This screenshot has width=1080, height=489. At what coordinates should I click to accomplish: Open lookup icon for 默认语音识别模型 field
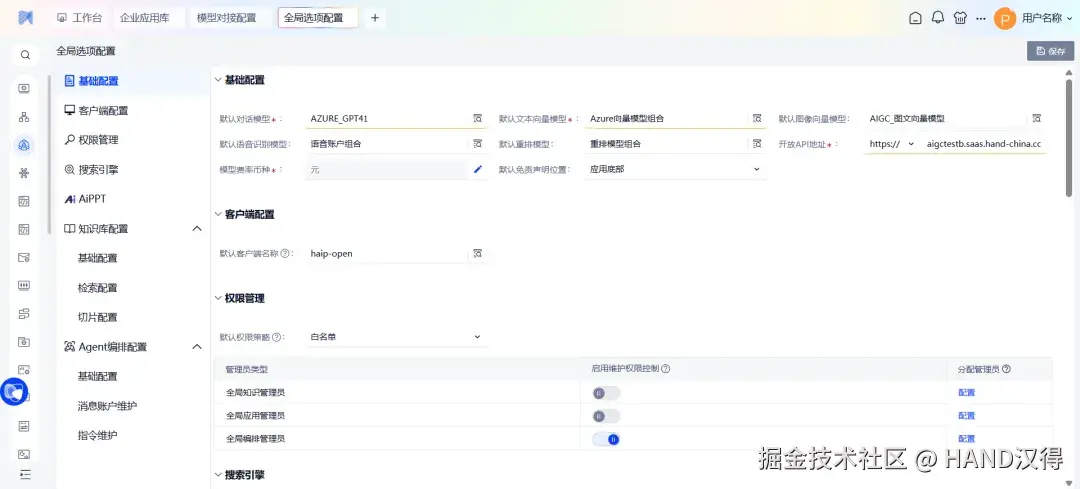477,144
